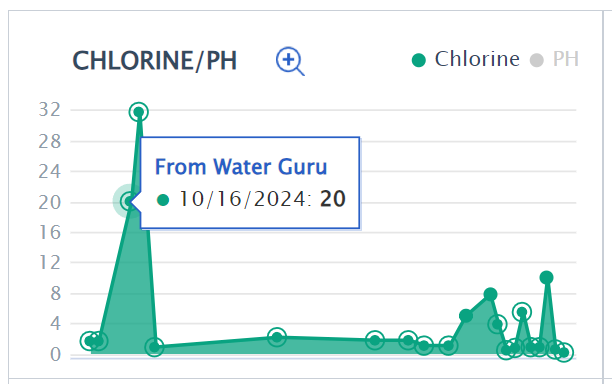Click the 10/16/2024 tooltip value text
This screenshot has height=384, width=612.
pos(262,199)
